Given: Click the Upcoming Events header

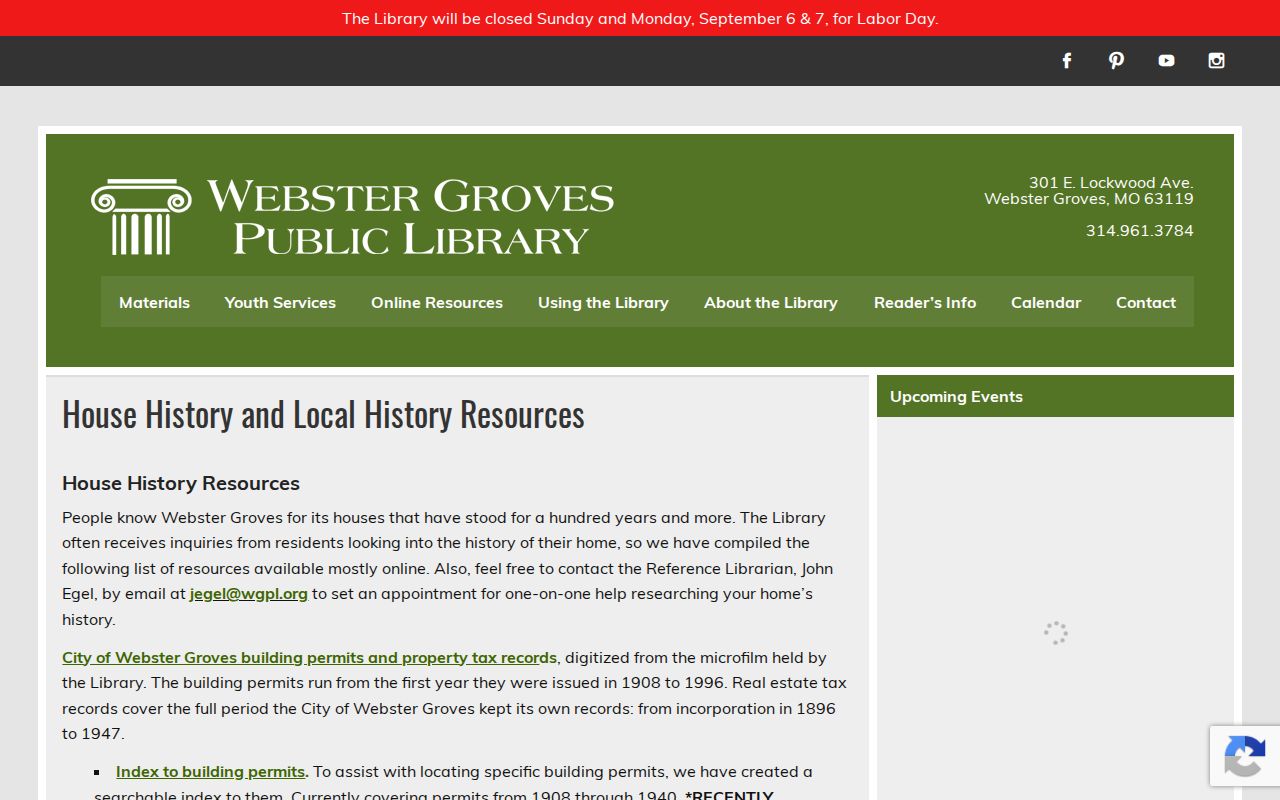Looking at the screenshot, I should click(x=1055, y=397).
